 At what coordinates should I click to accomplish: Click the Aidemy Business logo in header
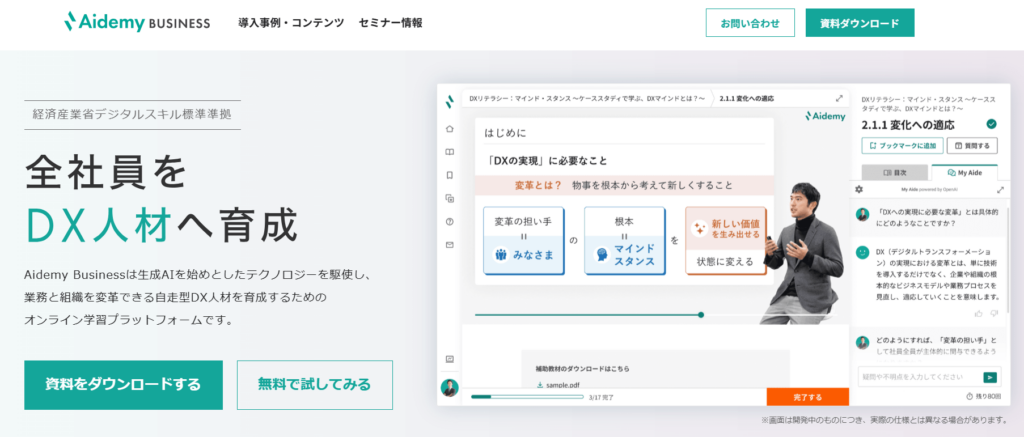137,22
